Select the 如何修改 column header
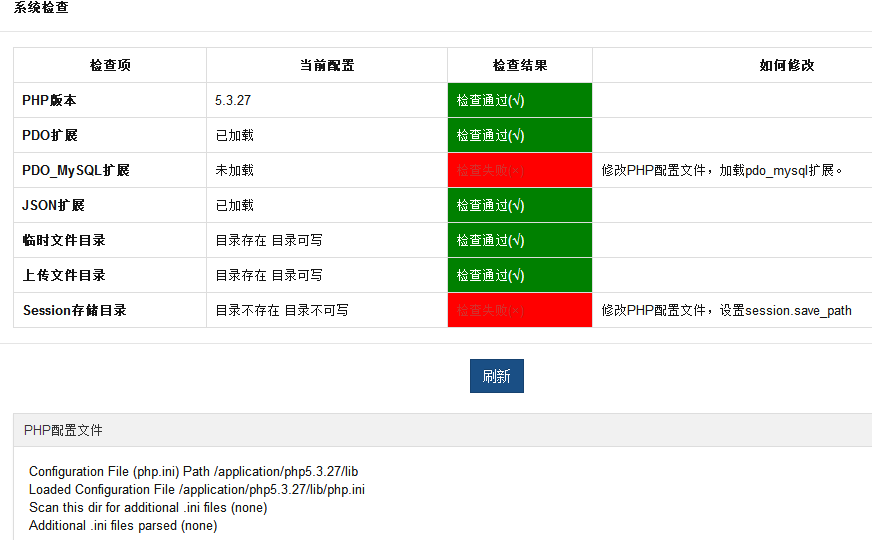Viewport: 872px width, 540px height. pyautogui.click(x=787, y=66)
